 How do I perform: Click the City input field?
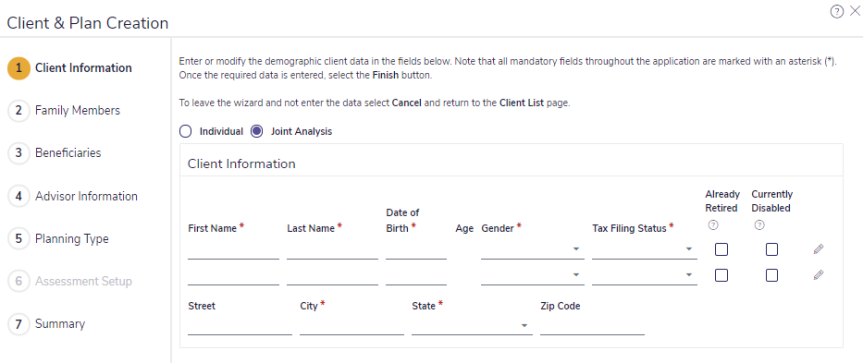352,326
